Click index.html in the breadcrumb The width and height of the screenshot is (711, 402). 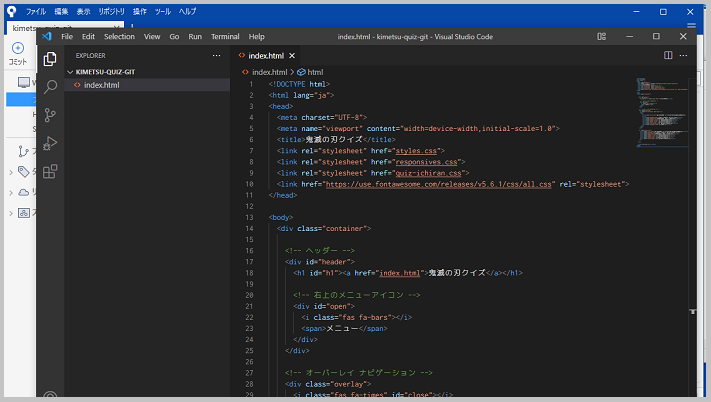click(269, 72)
